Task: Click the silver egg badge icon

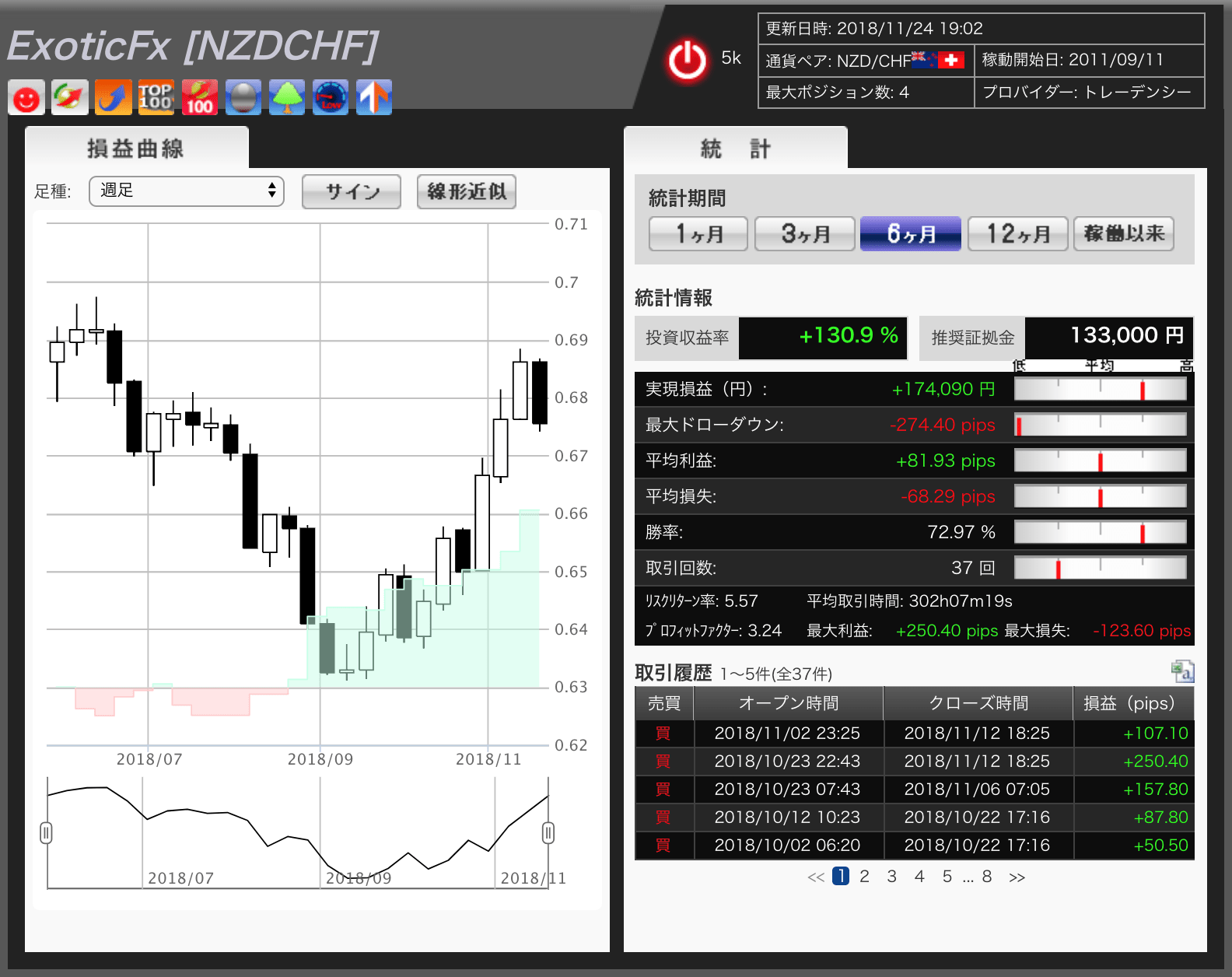Action: tap(243, 98)
